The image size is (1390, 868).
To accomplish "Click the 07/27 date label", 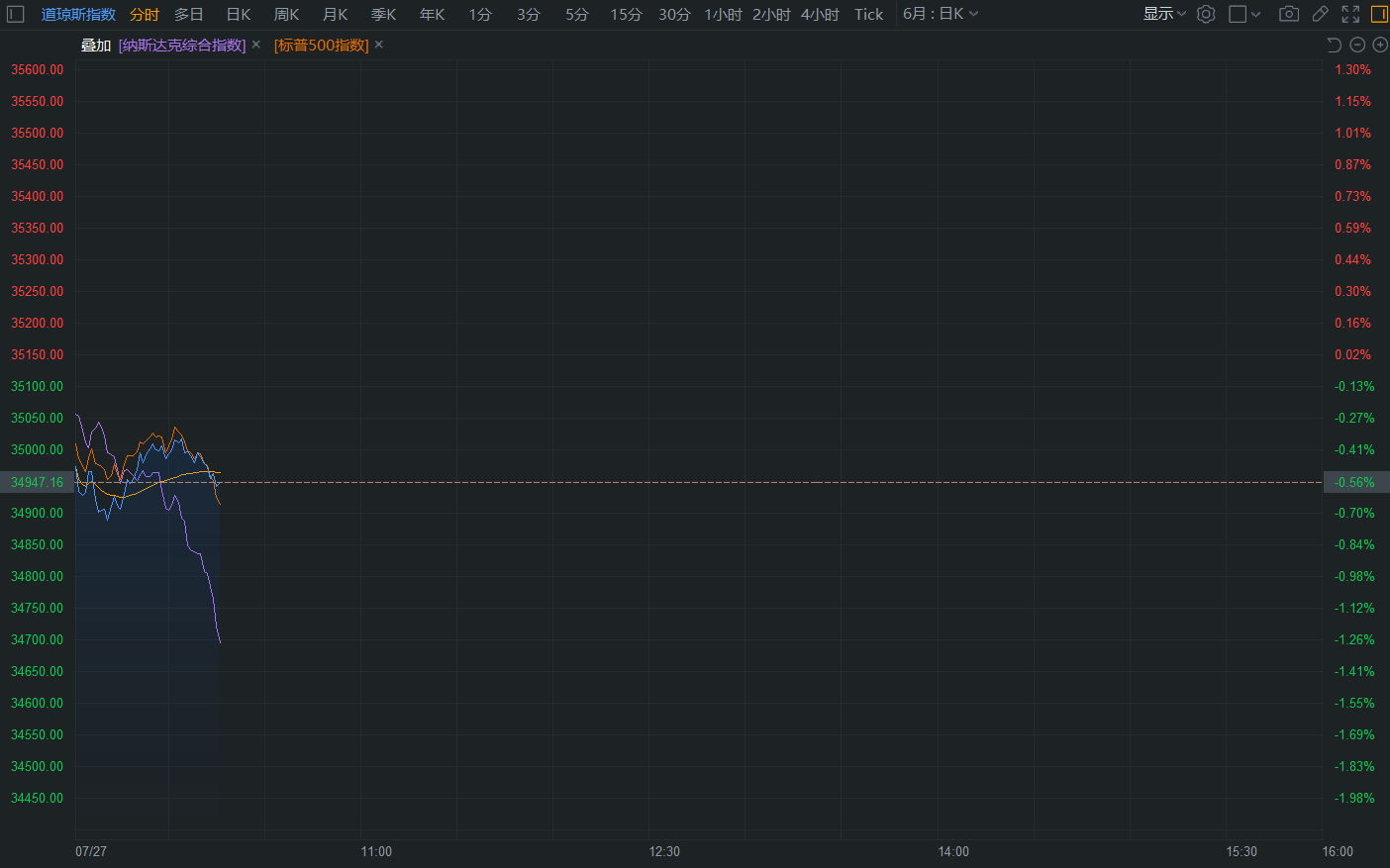I will click(91, 851).
